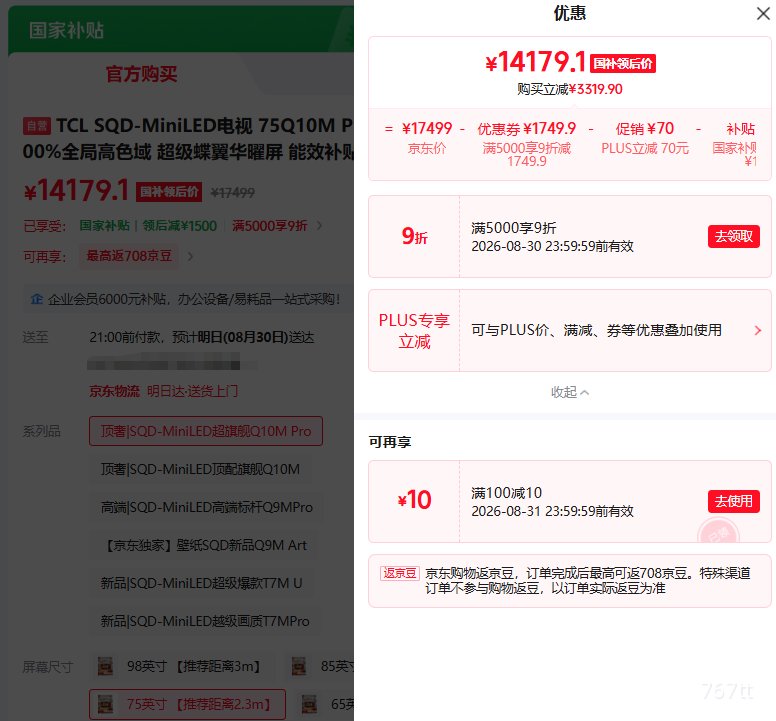Click 优惠券 ¥1749.9 in the price breakdown
This screenshot has height=721, width=776.
pos(527,129)
